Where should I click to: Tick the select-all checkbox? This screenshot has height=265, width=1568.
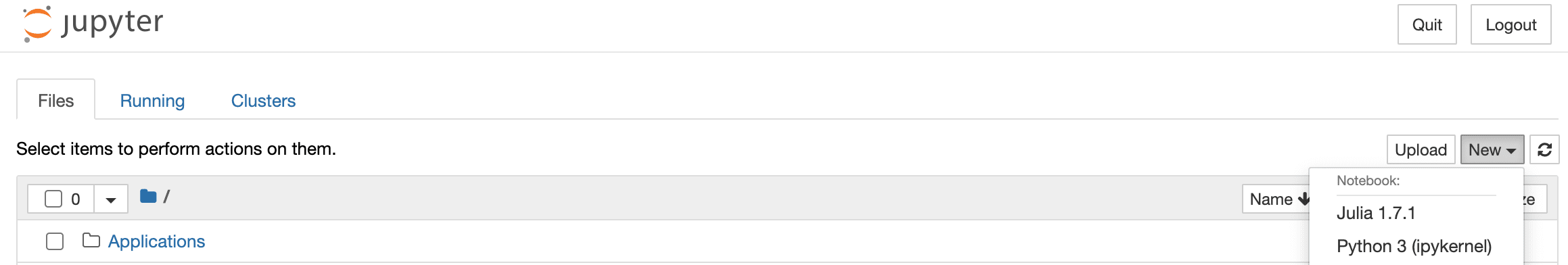tap(53, 199)
